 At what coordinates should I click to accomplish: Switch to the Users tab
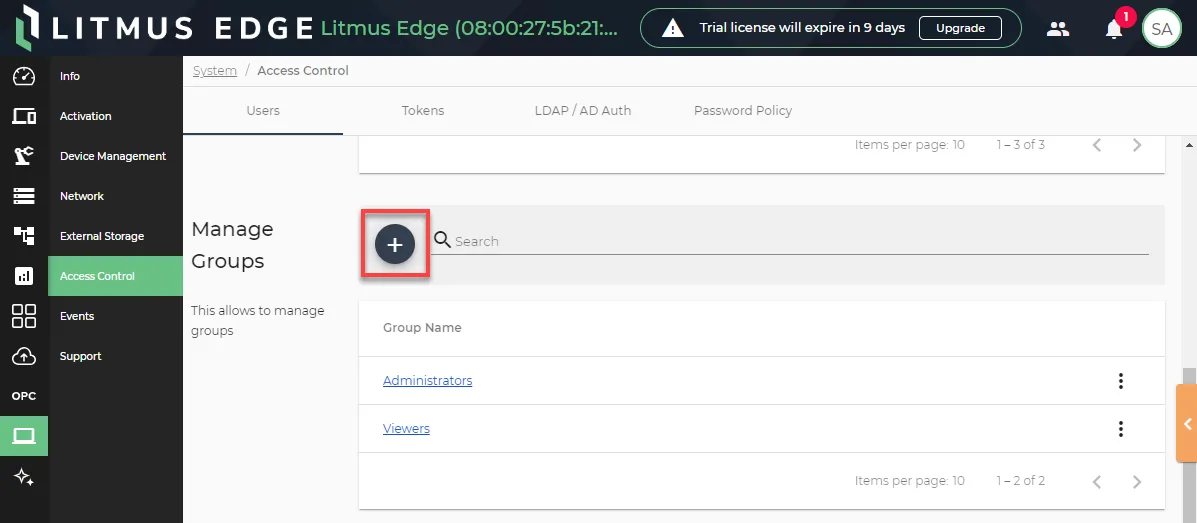[x=263, y=111]
